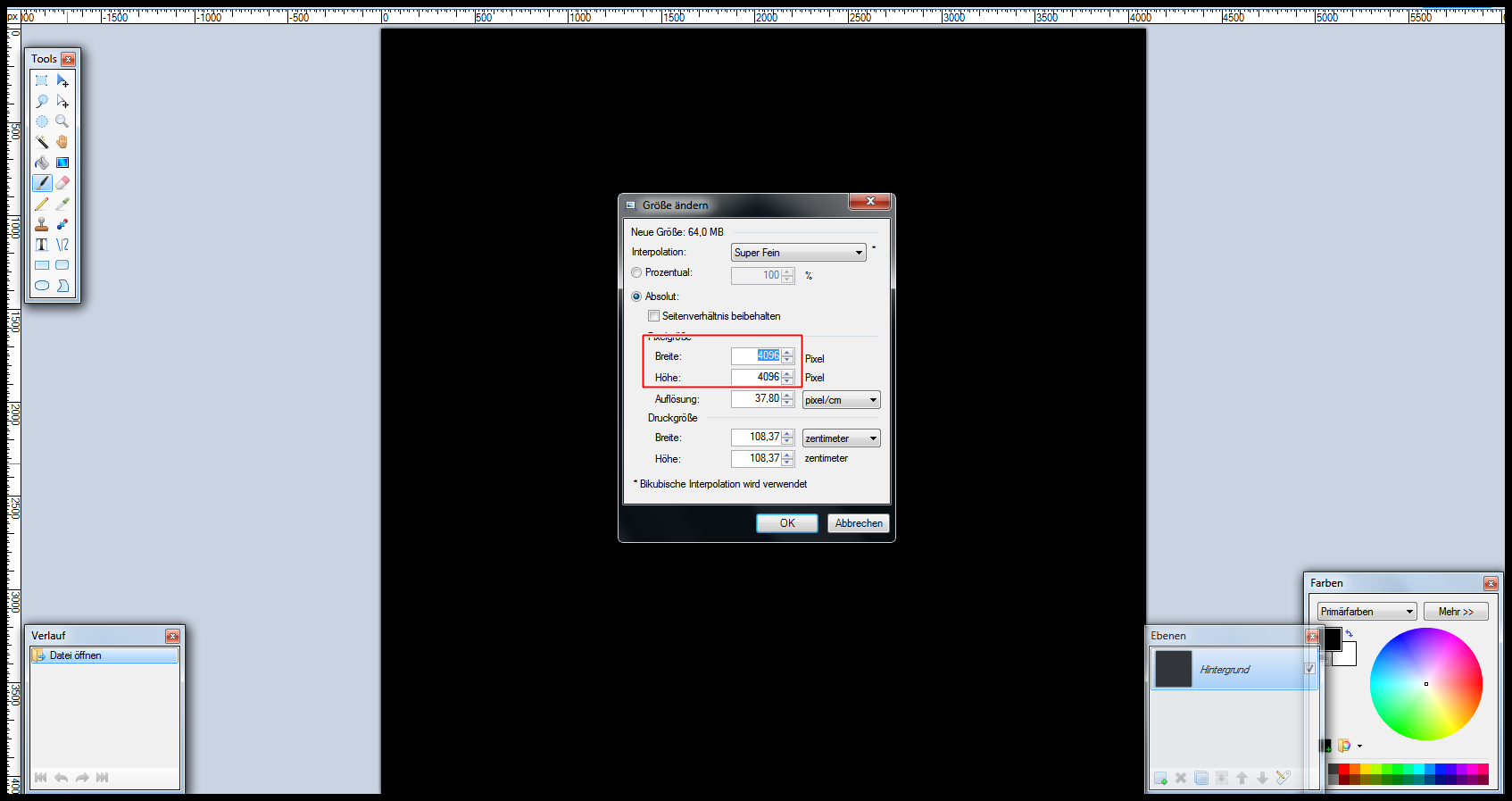The width and height of the screenshot is (1512, 801).
Task: Select the Prozentual radio button
Action: (x=636, y=273)
